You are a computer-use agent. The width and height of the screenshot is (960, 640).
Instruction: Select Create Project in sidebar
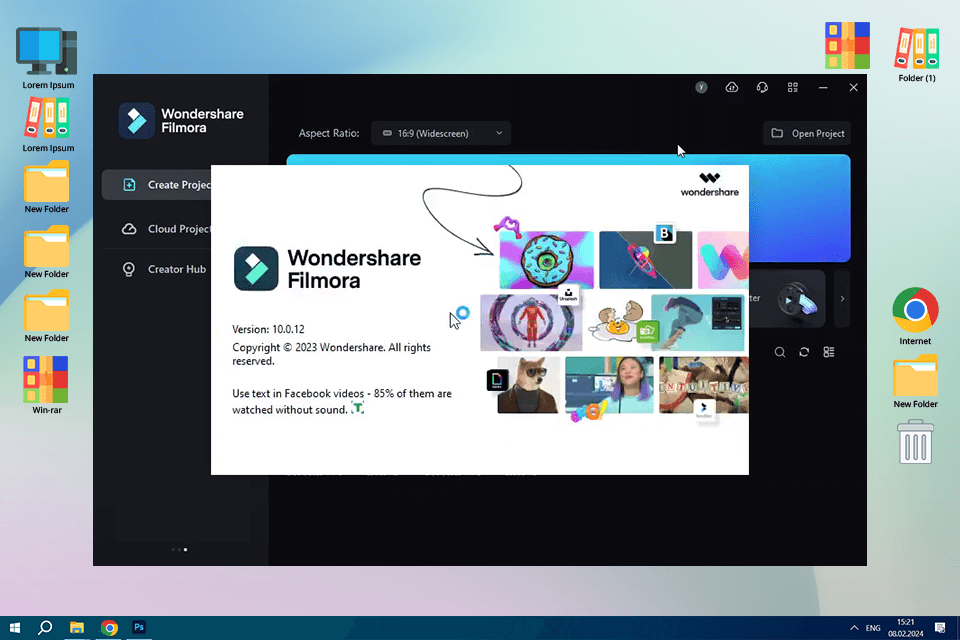click(x=156, y=185)
